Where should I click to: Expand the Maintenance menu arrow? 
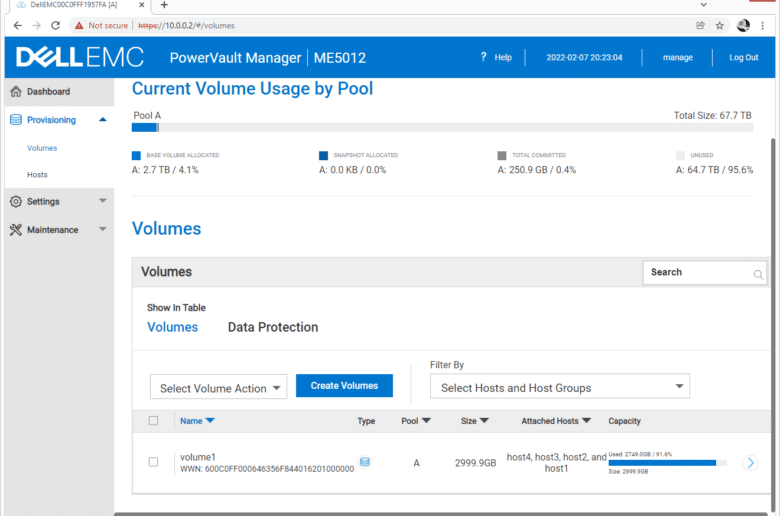[x=102, y=229]
